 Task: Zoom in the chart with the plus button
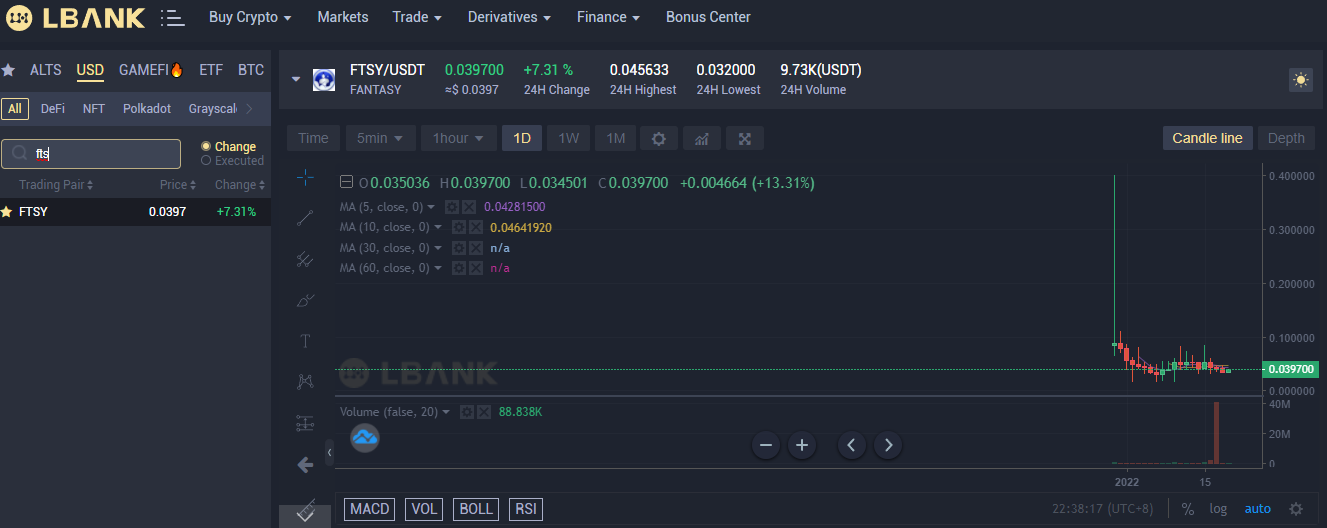tap(801, 445)
